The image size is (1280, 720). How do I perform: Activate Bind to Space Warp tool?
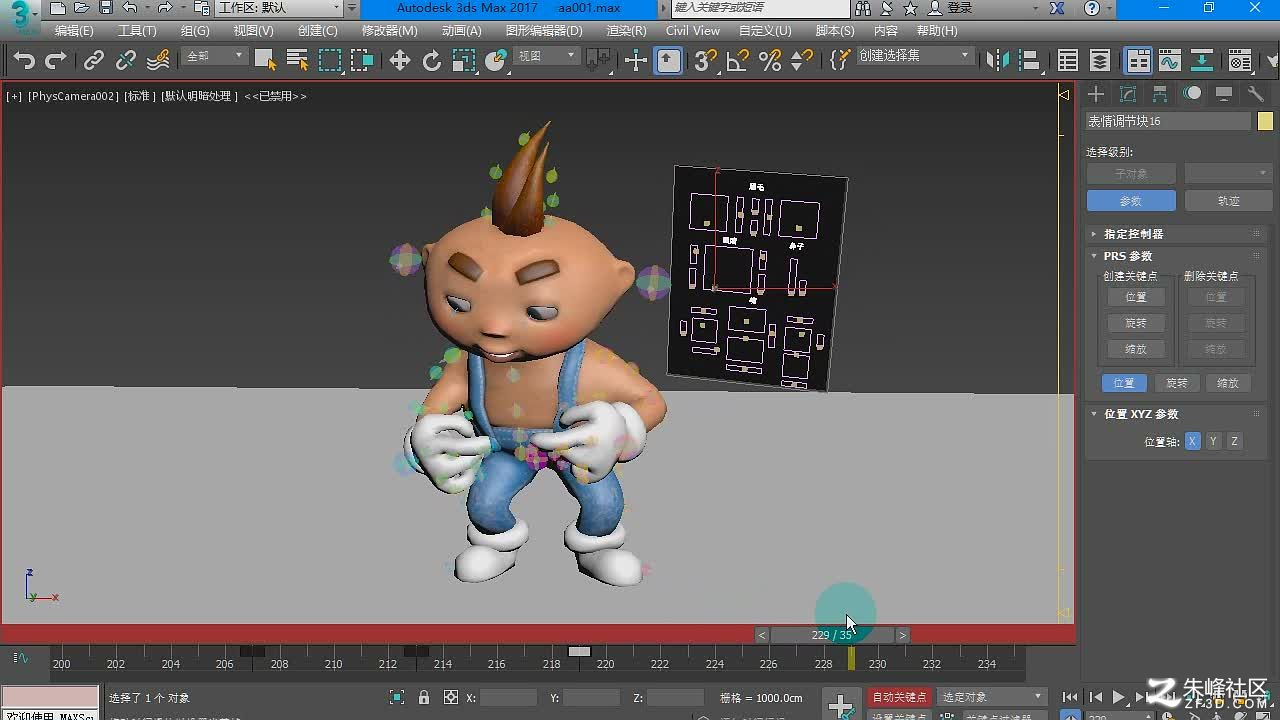tap(158, 61)
